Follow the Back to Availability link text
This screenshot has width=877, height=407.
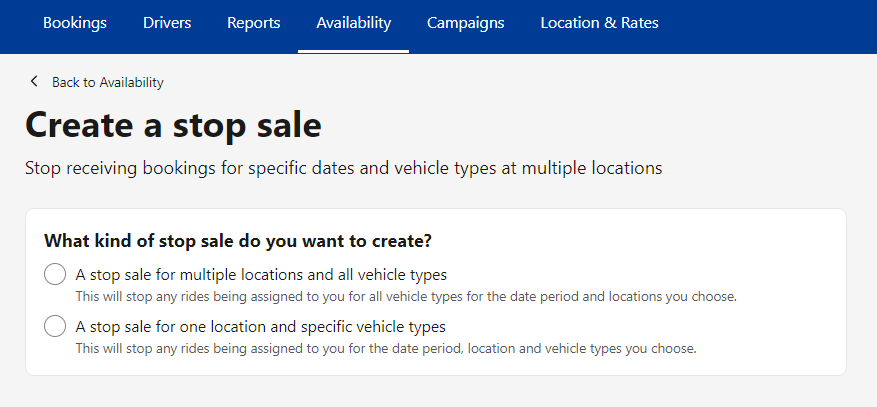pos(107,82)
